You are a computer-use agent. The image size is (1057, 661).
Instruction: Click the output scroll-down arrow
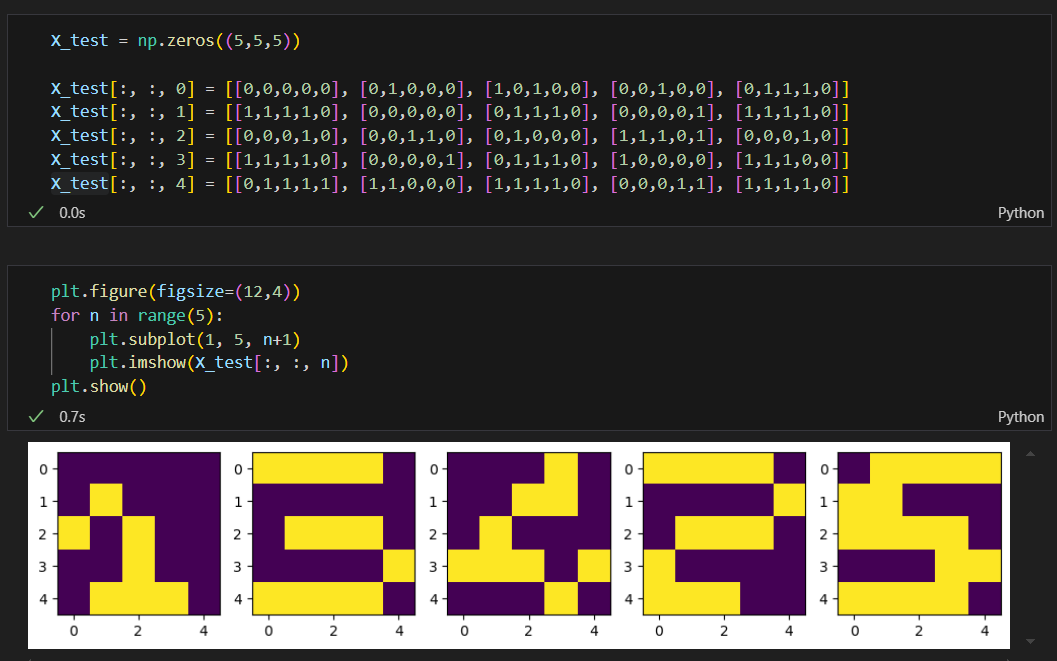pos(1030,641)
